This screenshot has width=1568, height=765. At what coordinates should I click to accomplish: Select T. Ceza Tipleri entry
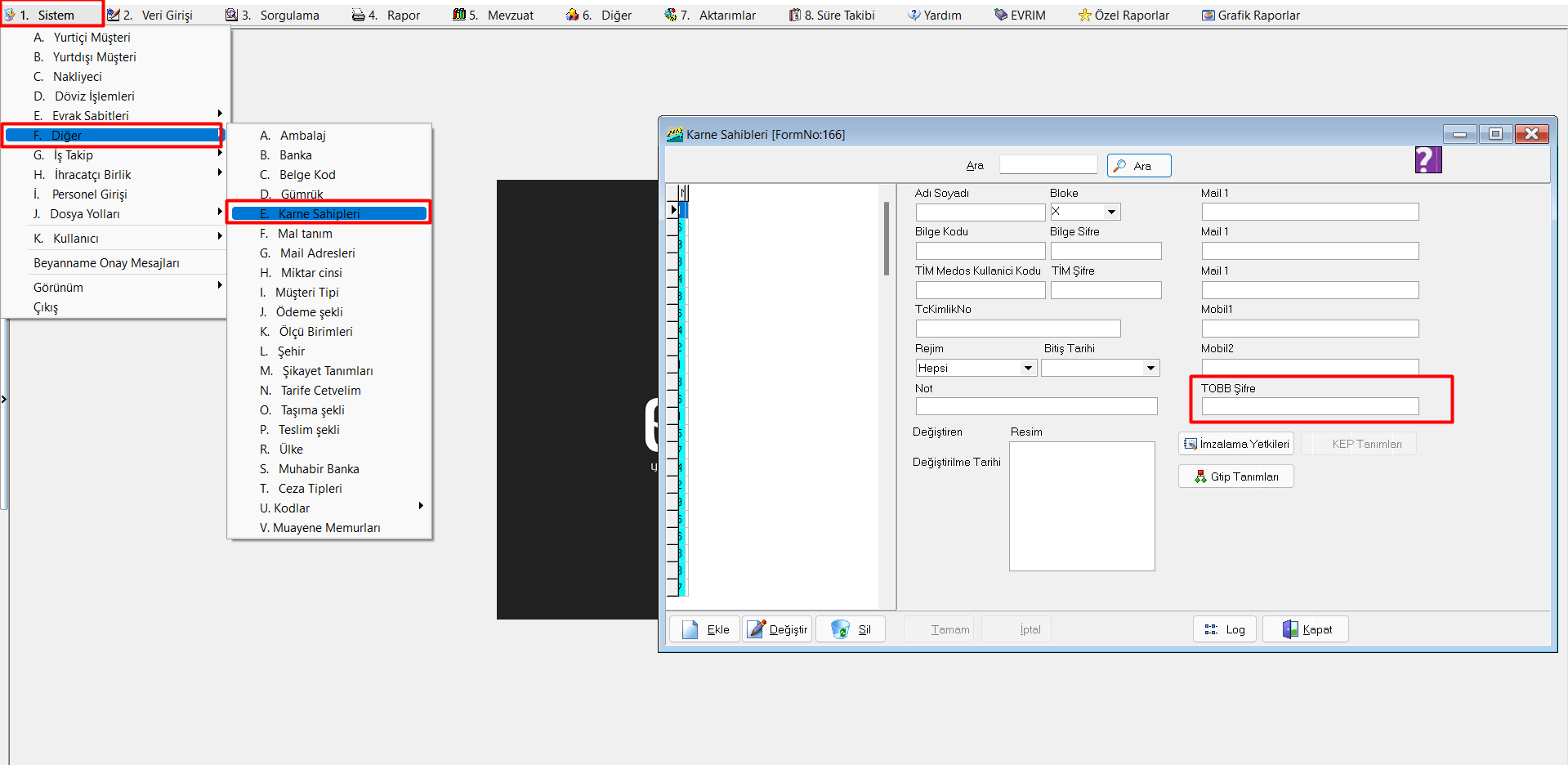click(329, 488)
